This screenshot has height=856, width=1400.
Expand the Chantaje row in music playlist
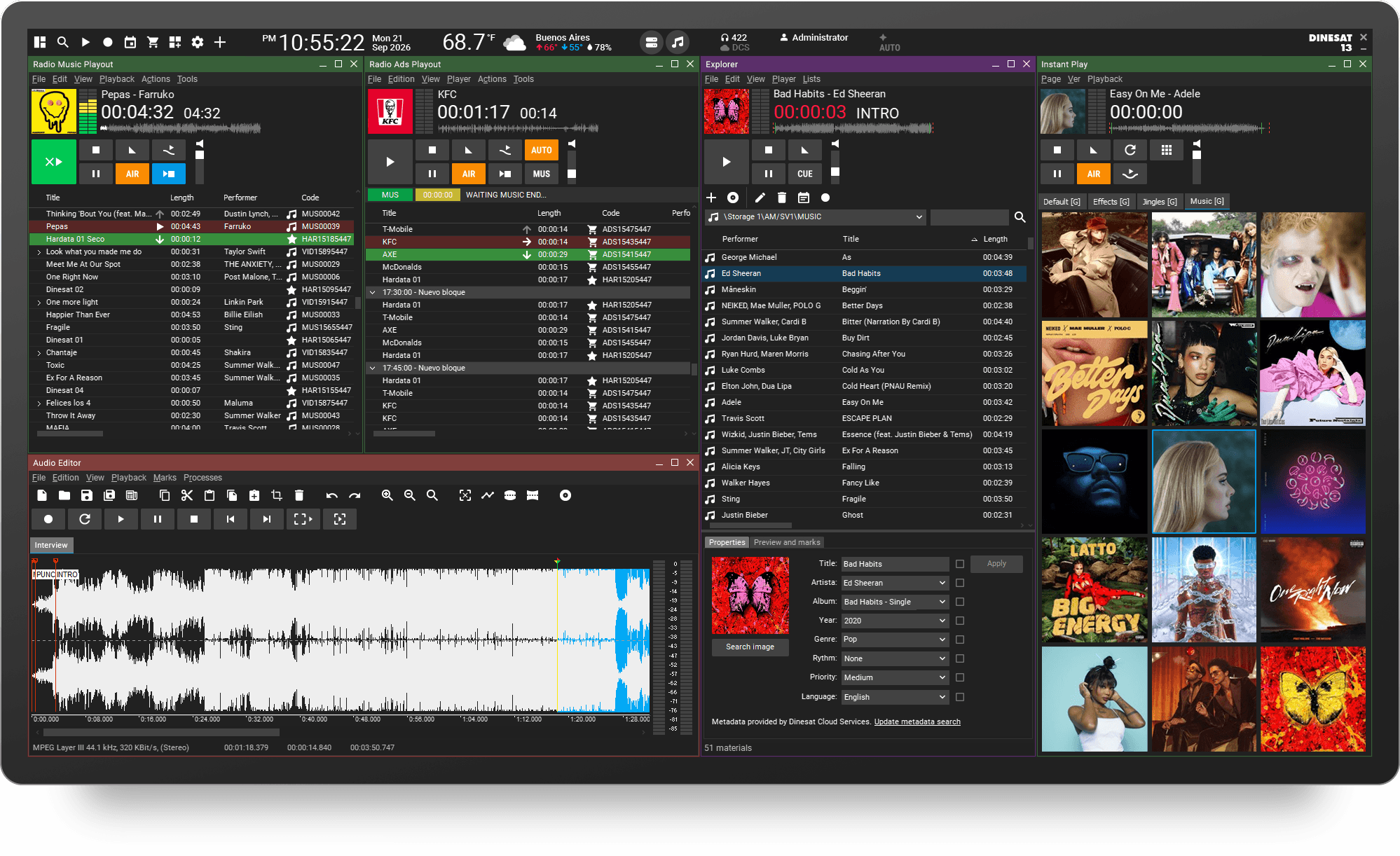coord(39,353)
